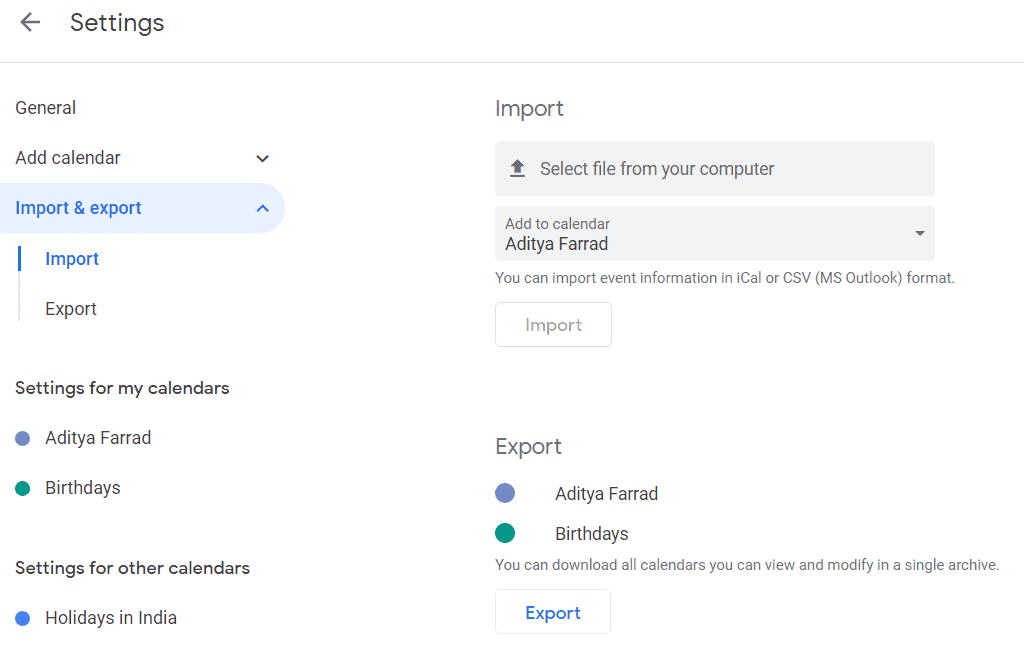The height and width of the screenshot is (647, 1024).
Task: Click the Export button
Action: click(x=553, y=613)
